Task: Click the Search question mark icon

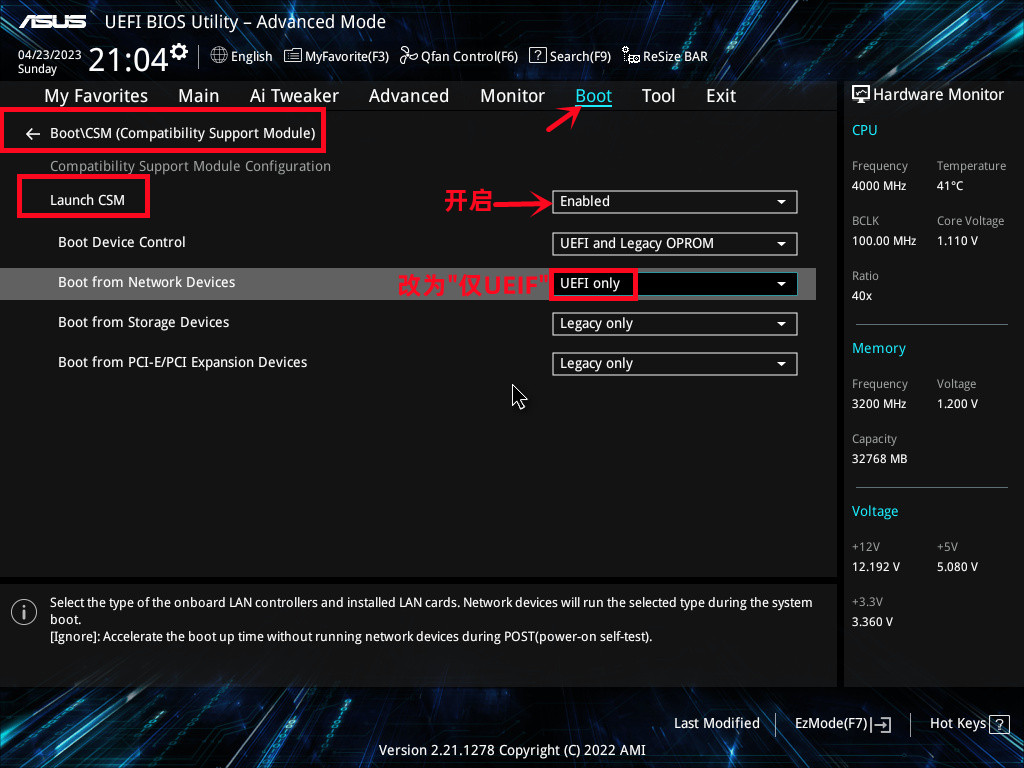Action: (537, 56)
